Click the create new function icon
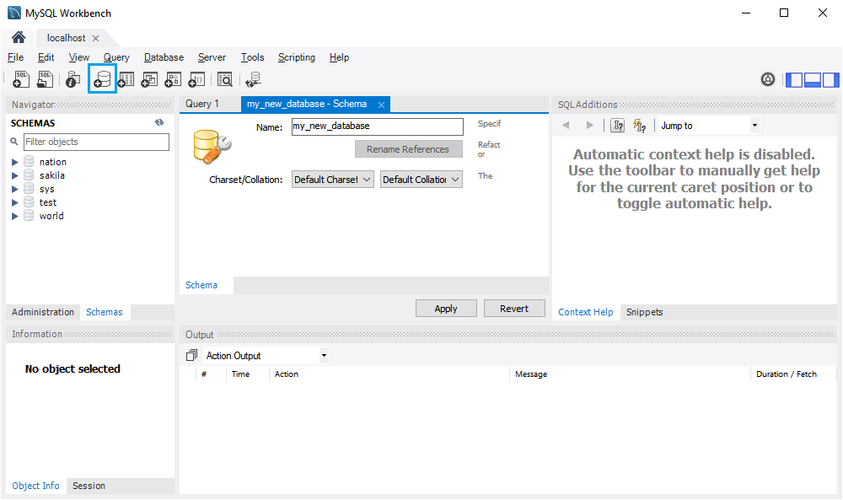The height and width of the screenshot is (500, 843). tap(196, 80)
